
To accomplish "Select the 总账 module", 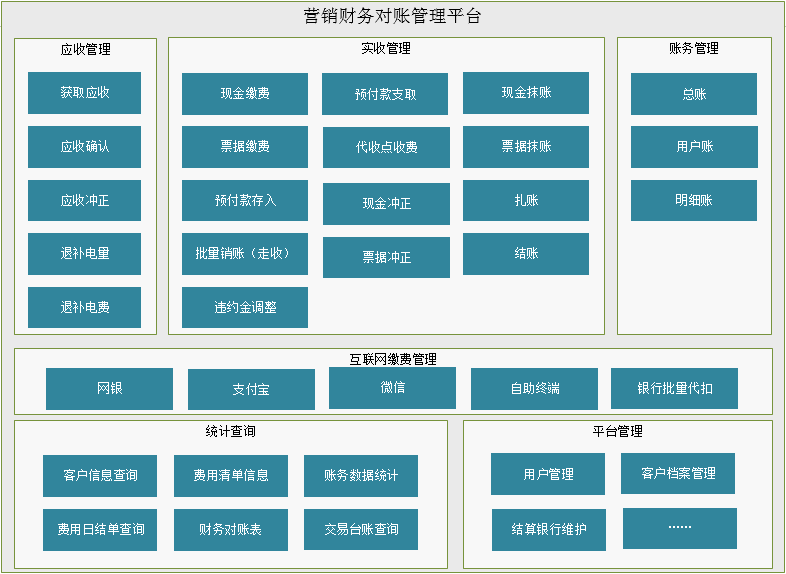I will pos(693,94).
